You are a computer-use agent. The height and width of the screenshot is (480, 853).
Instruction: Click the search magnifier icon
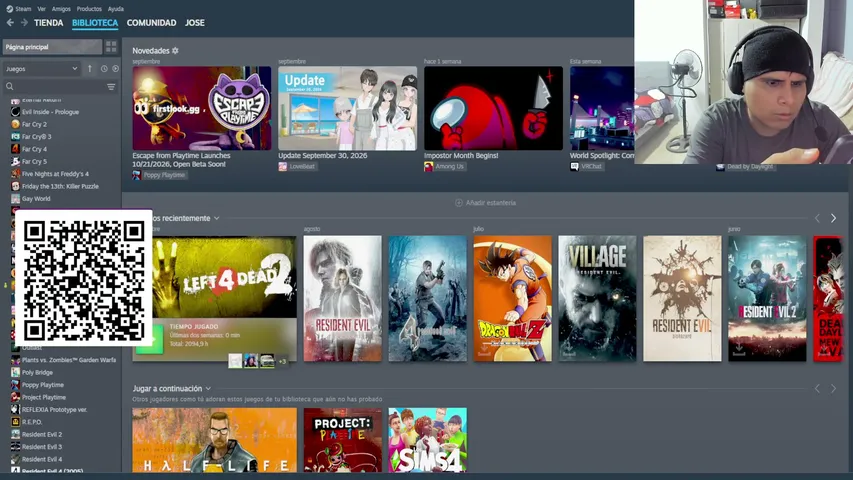(10, 87)
